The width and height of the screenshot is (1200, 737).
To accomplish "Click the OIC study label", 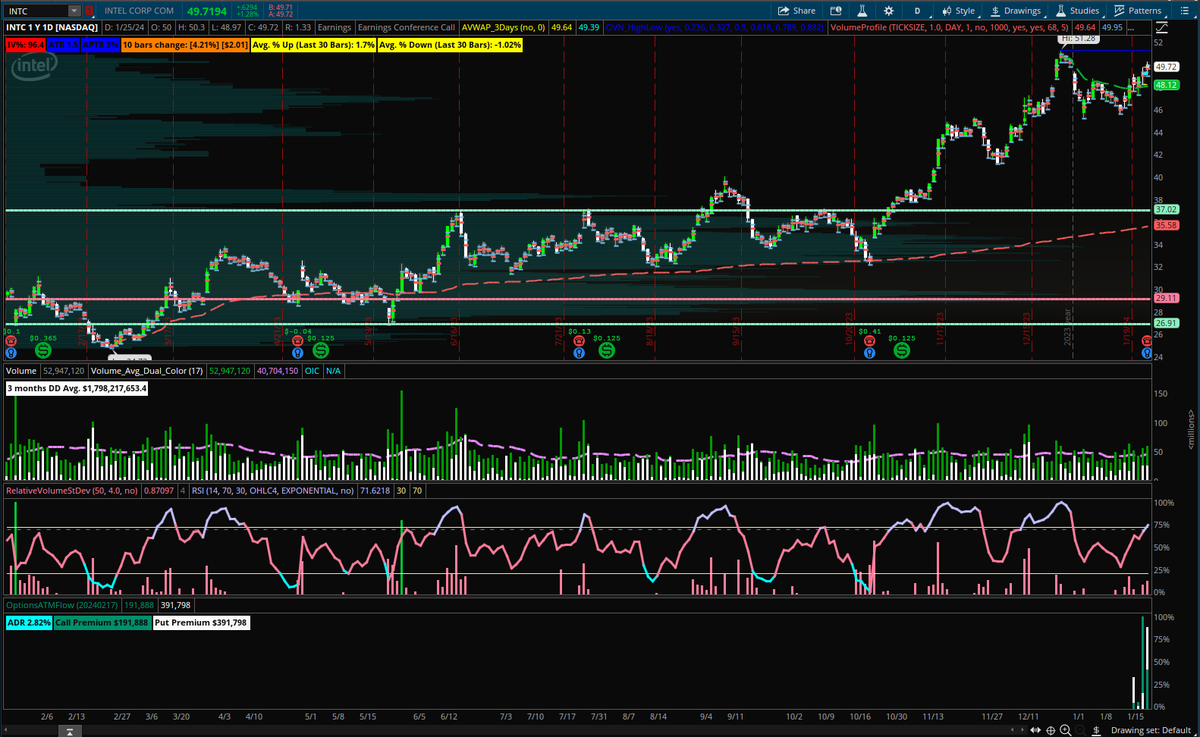I will pos(311,371).
